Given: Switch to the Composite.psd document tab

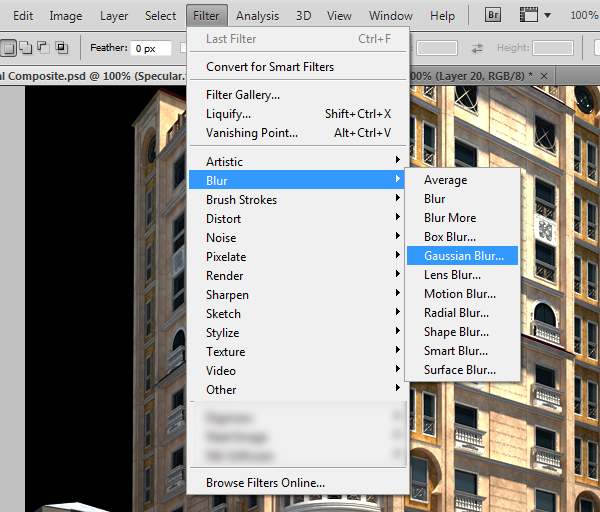Looking at the screenshot, I should pyautogui.click(x=60, y=76).
